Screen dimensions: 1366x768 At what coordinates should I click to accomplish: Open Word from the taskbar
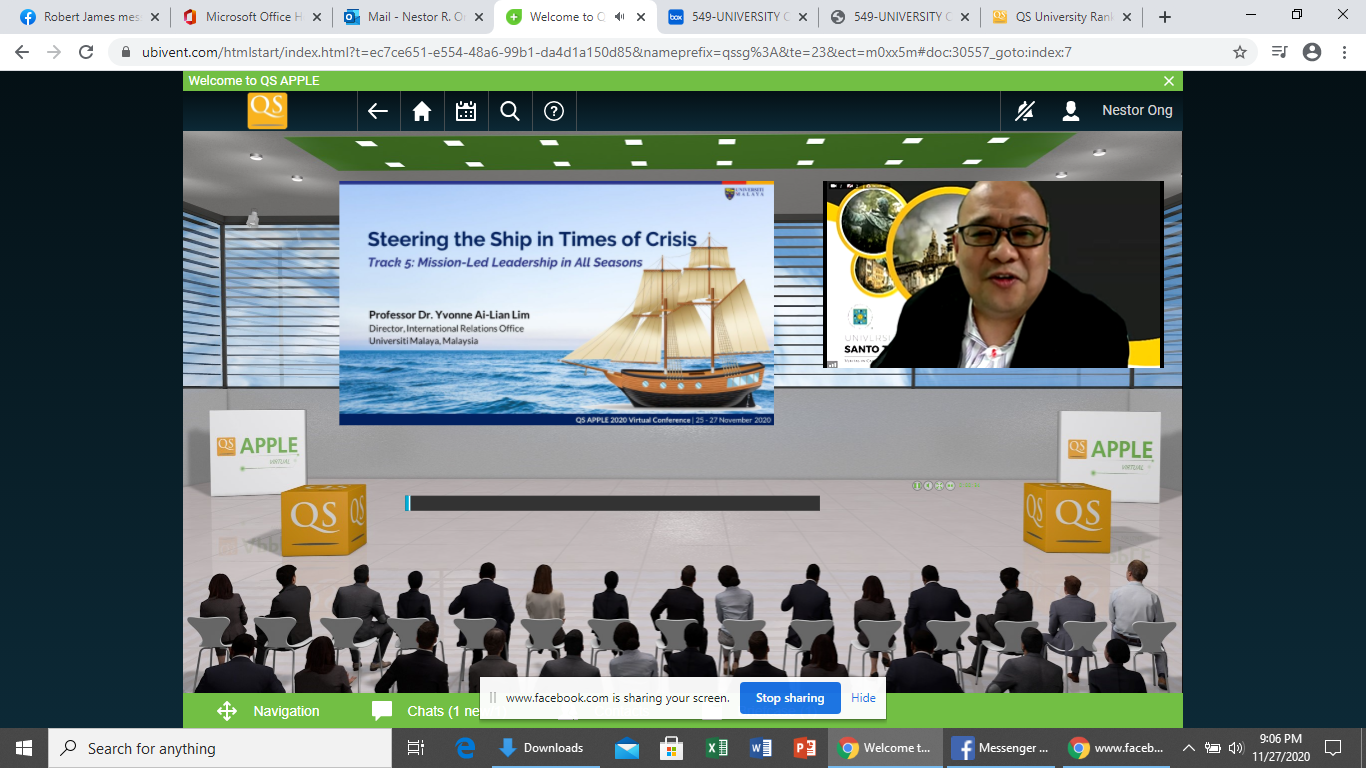click(760, 748)
